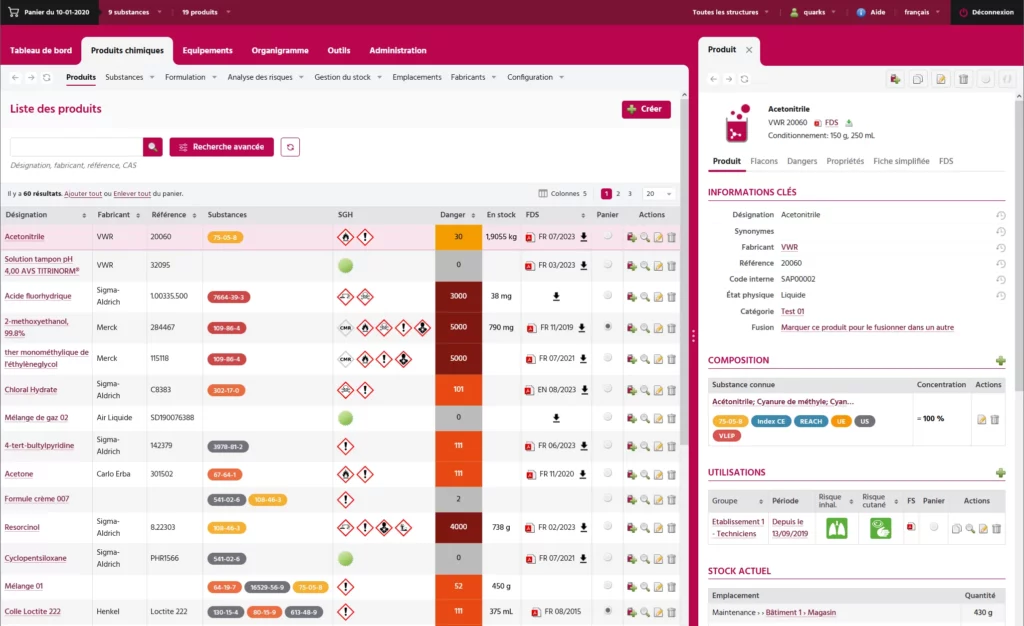Image resolution: width=1024 pixels, height=626 pixels.
Task: Click the Ajouter tout link
Action: point(82,194)
